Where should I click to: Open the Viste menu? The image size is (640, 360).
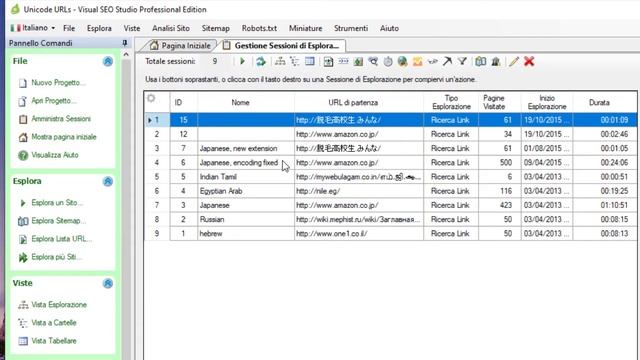pyautogui.click(x=132, y=28)
